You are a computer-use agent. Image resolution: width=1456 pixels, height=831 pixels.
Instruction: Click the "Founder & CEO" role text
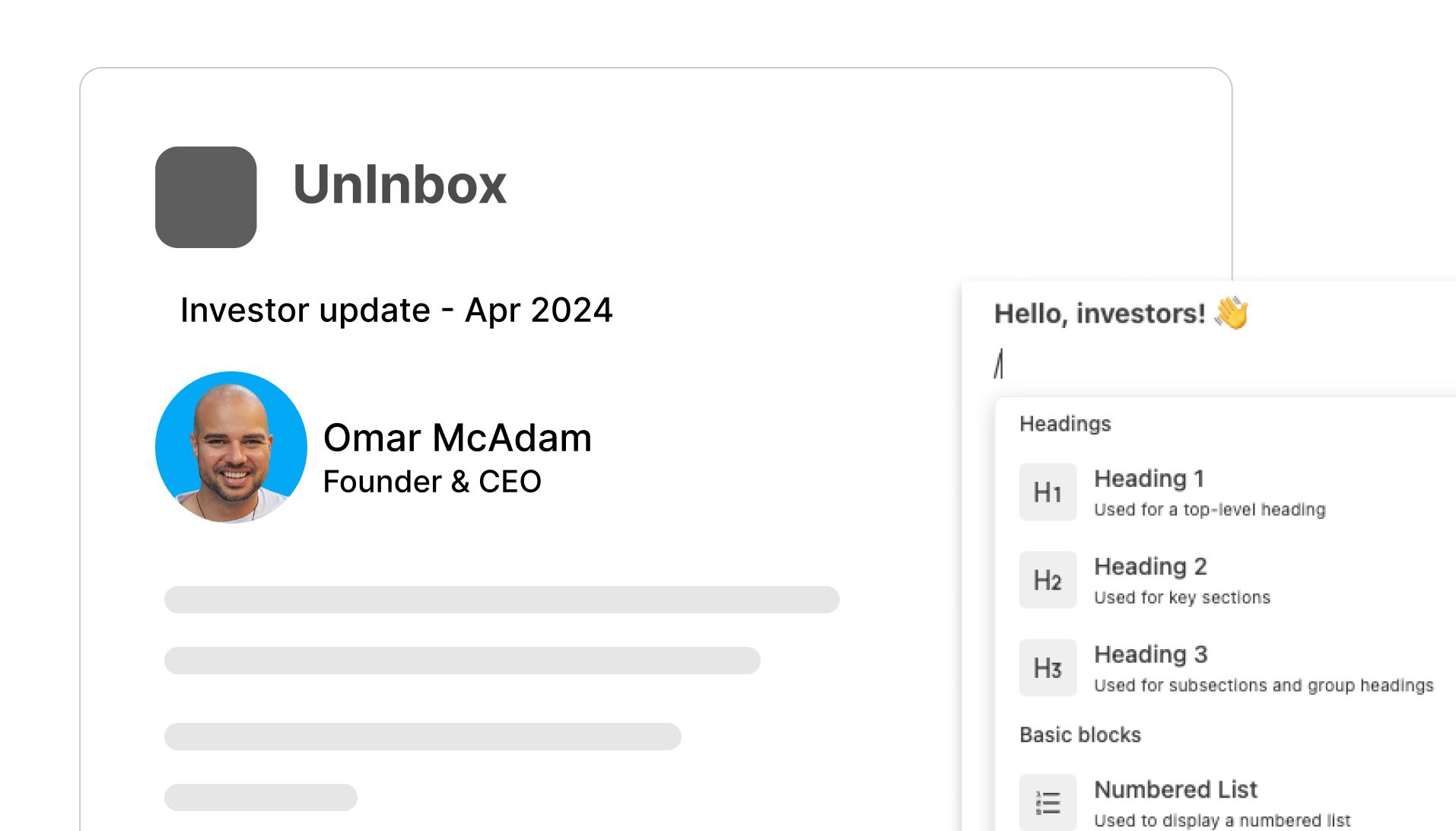pyautogui.click(x=432, y=482)
